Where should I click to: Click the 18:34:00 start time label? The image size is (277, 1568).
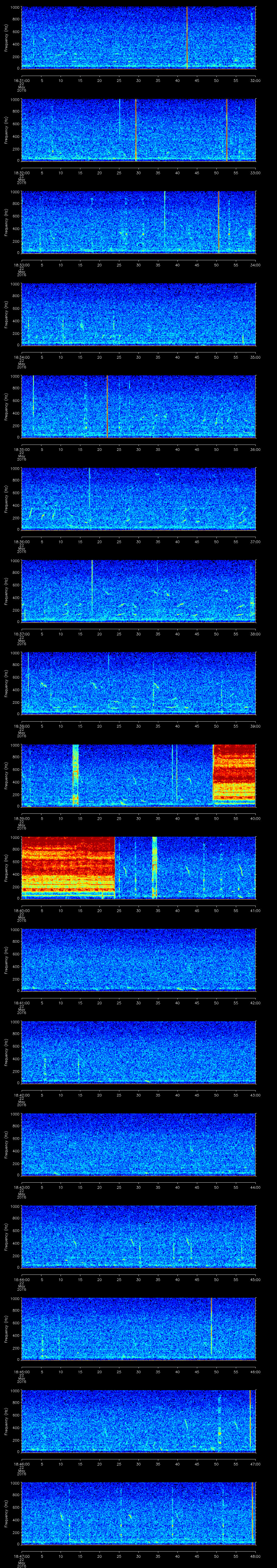pyautogui.click(x=21, y=357)
